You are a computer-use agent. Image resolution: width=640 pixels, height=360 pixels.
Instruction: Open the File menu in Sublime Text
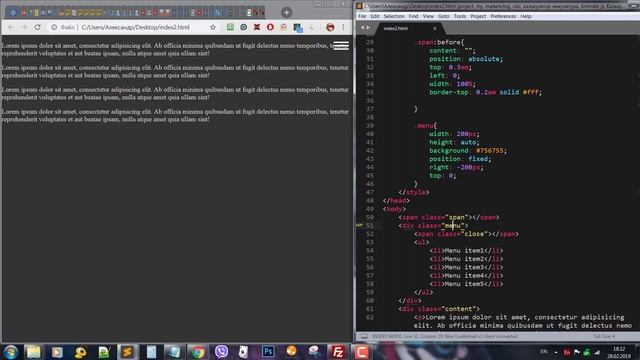point(362,16)
